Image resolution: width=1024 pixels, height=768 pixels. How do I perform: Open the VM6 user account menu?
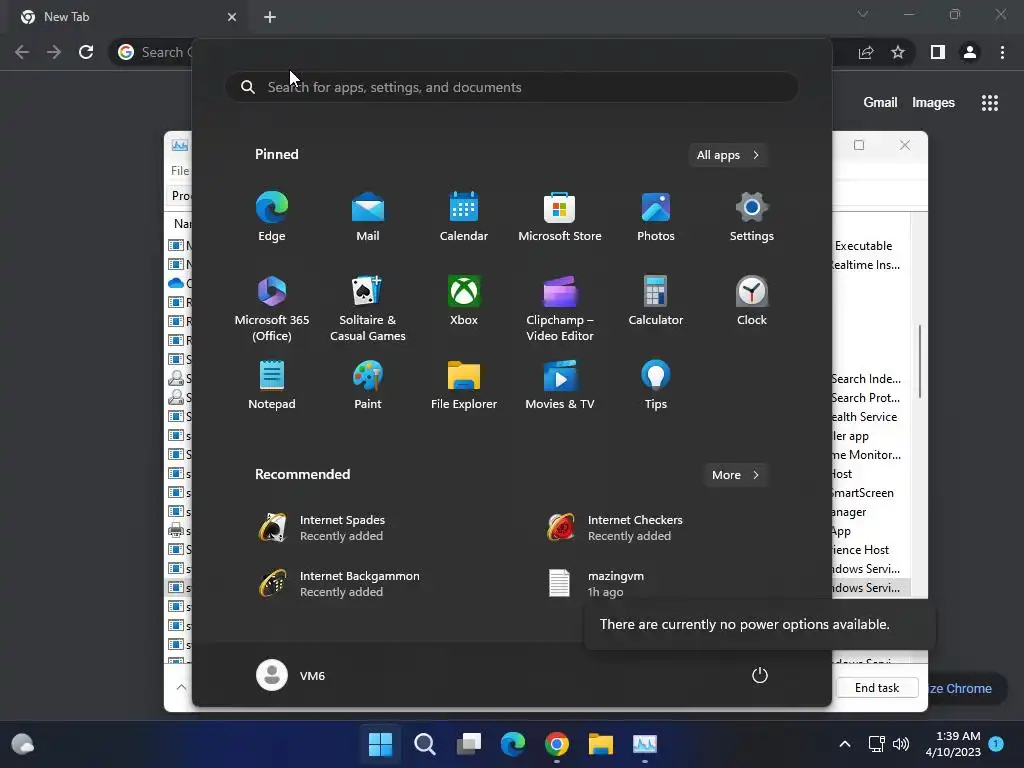tap(291, 675)
